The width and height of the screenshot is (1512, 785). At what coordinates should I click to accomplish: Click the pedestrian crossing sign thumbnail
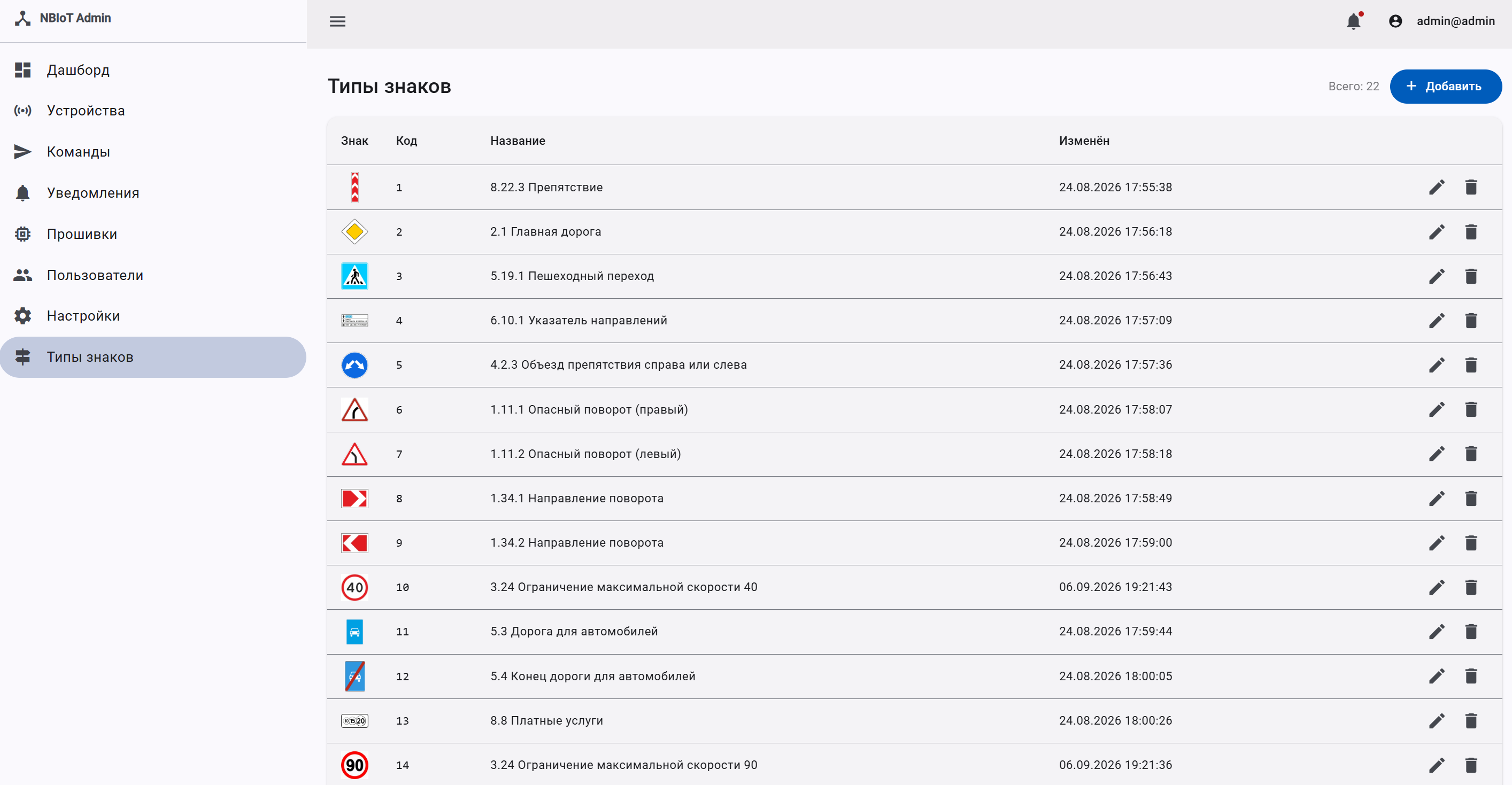(354, 276)
